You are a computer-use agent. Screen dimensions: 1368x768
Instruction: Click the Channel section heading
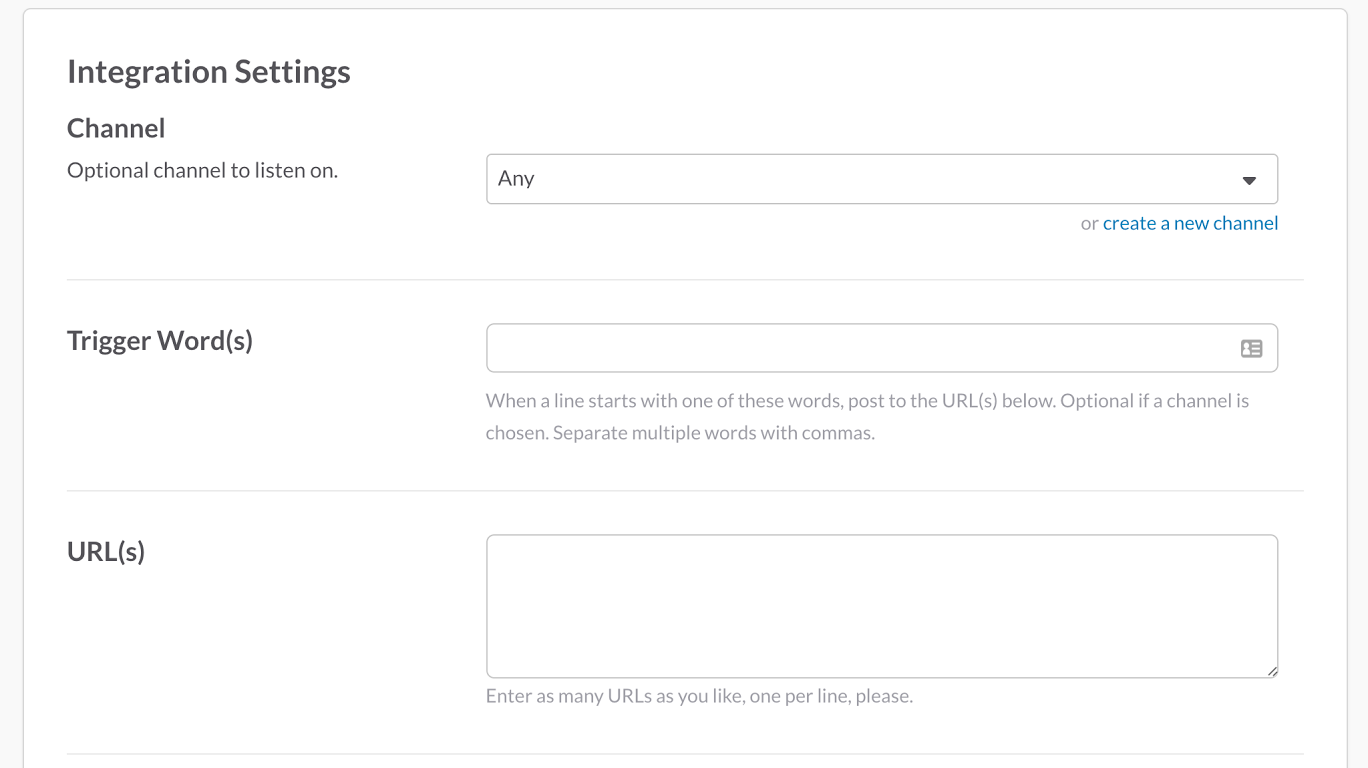pos(116,128)
